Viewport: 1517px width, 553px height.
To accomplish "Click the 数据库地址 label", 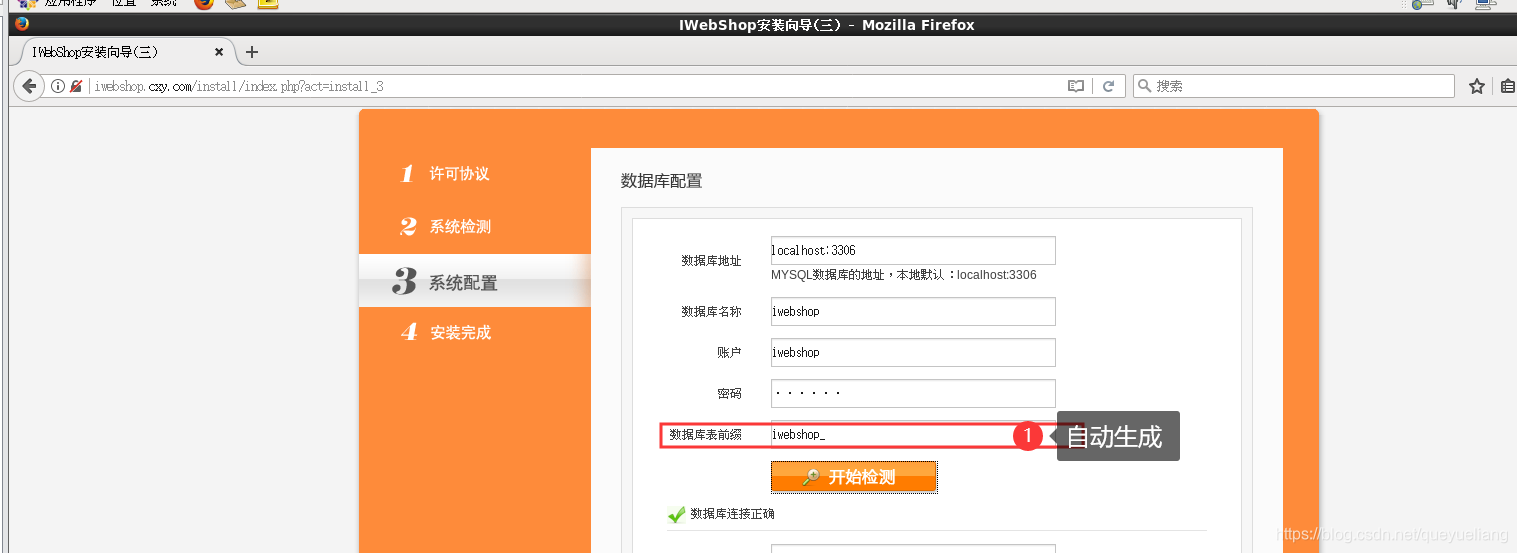I will point(711,261).
